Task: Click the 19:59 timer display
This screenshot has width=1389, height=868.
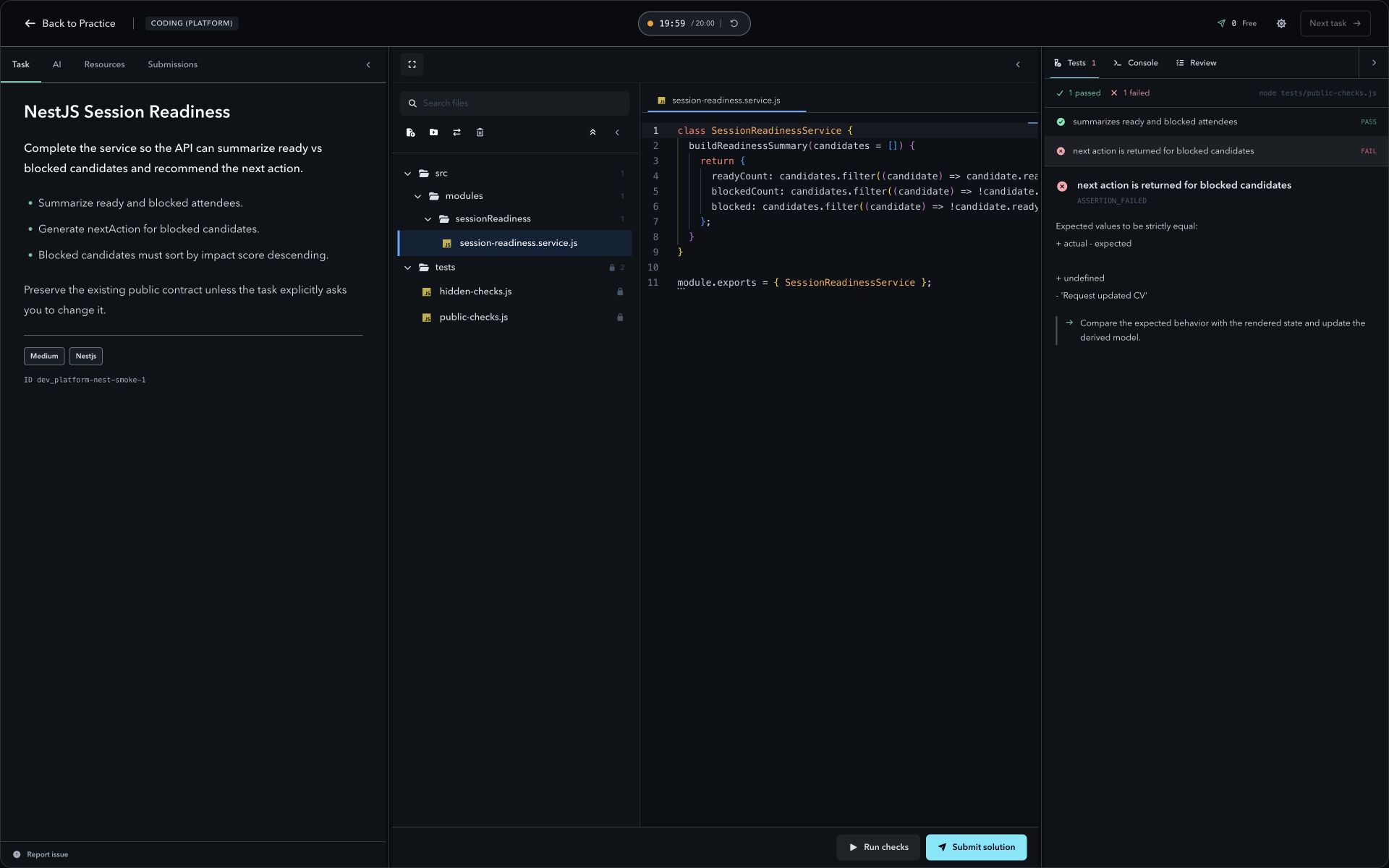Action: point(672,23)
